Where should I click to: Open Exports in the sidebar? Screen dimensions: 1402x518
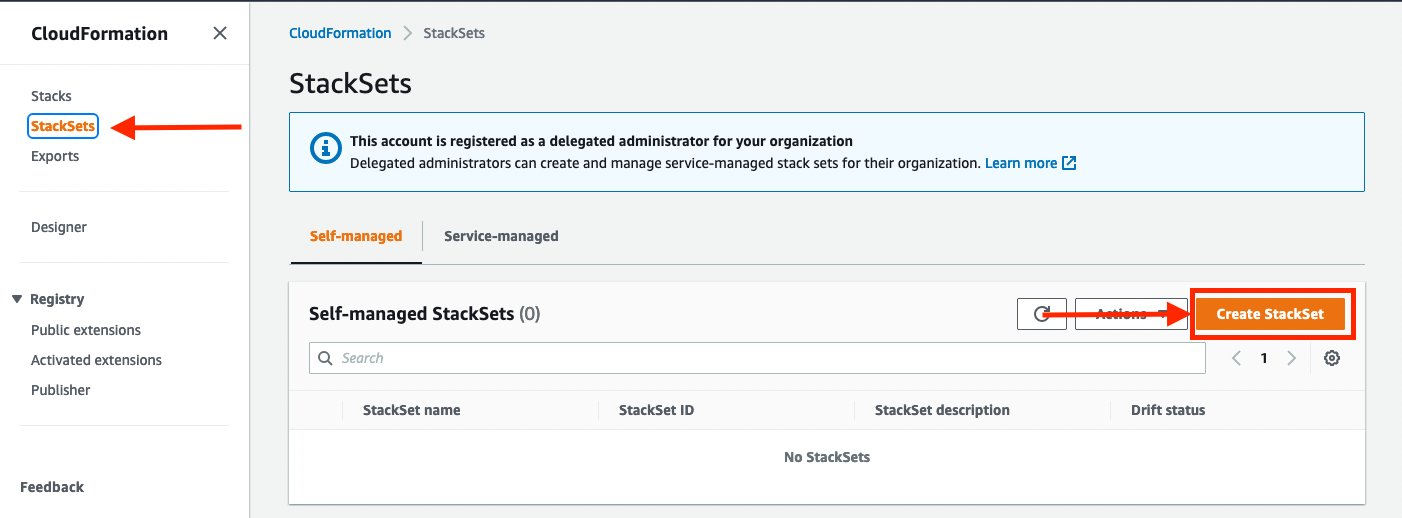[x=55, y=156]
